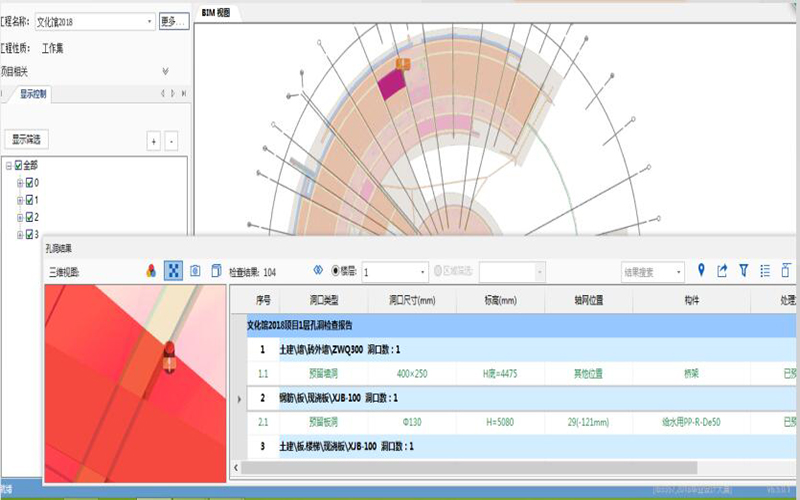Click the tab scroll-to-end arrow

(x=184, y=93)
